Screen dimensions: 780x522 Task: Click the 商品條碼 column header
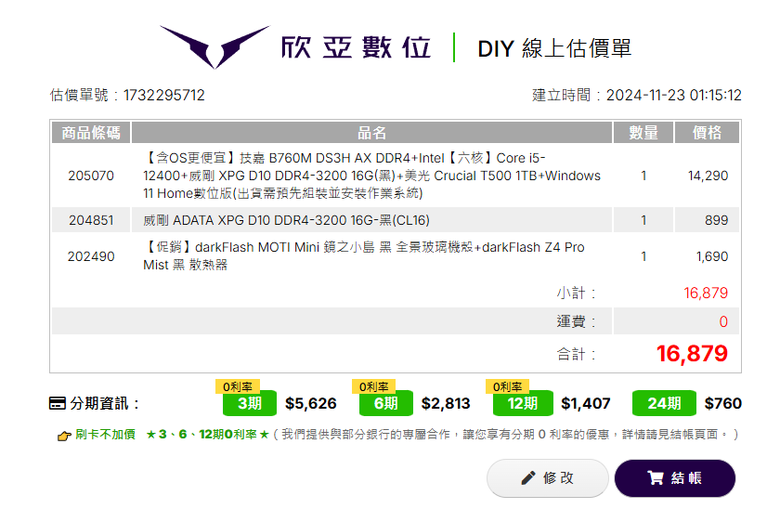click(x=91, y=133)
